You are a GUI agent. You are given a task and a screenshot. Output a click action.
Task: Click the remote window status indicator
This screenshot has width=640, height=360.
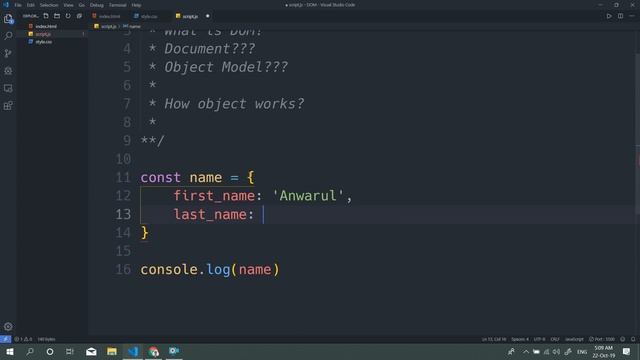5,339
